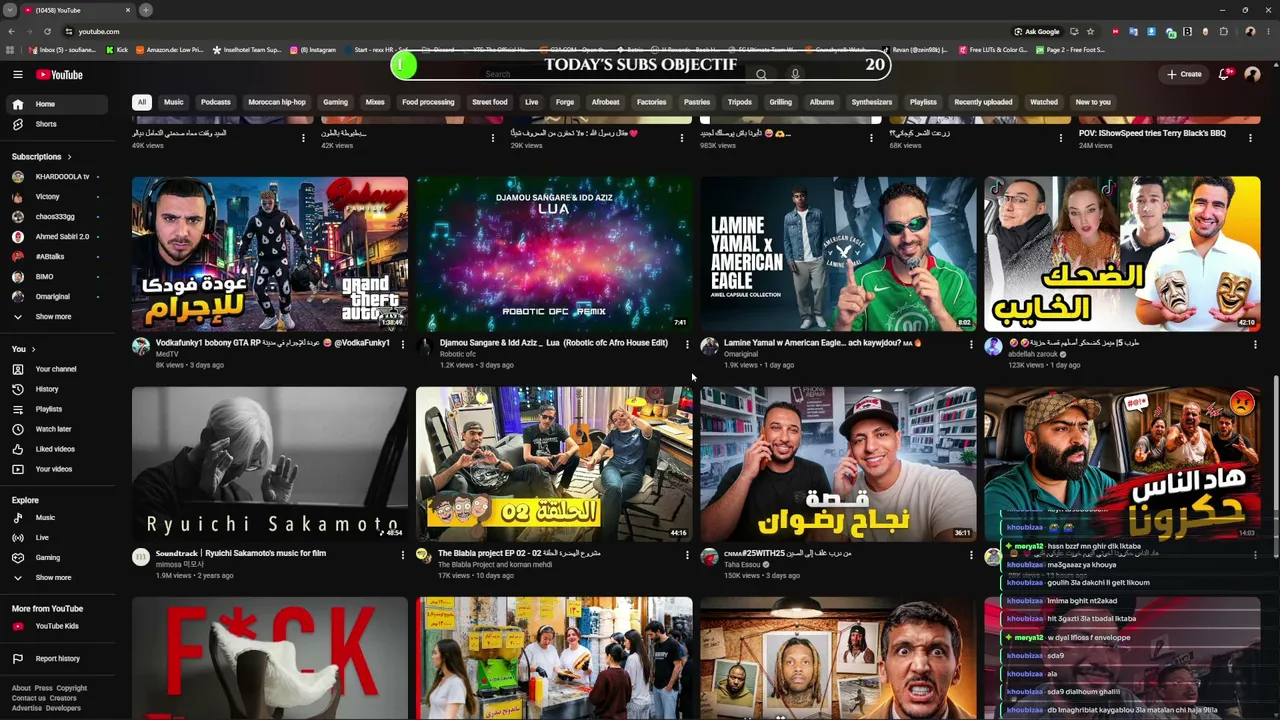Play the Lamine Yamal x American Eagle thumbnail
The image size is (1280, 720).
(838, 254)
